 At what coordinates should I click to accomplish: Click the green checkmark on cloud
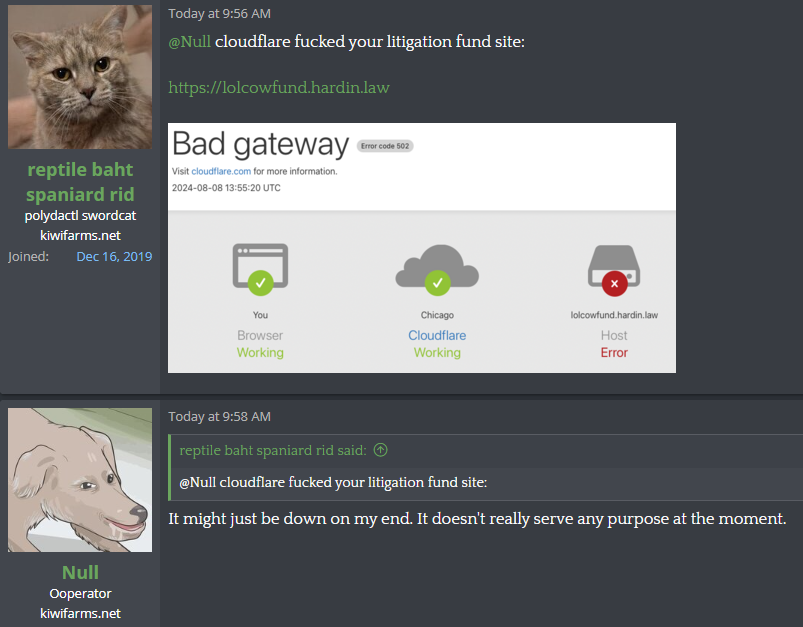[x=437, y=283]
